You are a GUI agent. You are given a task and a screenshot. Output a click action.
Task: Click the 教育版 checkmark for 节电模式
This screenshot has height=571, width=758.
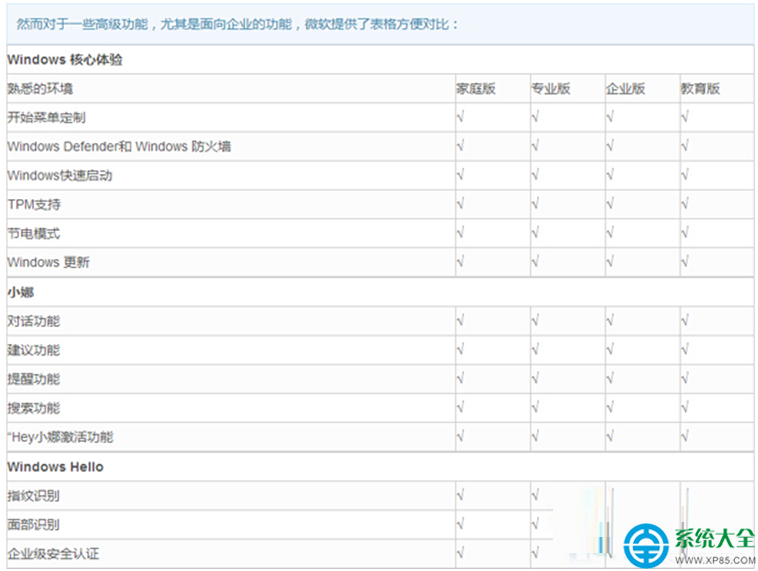[685, 233]
